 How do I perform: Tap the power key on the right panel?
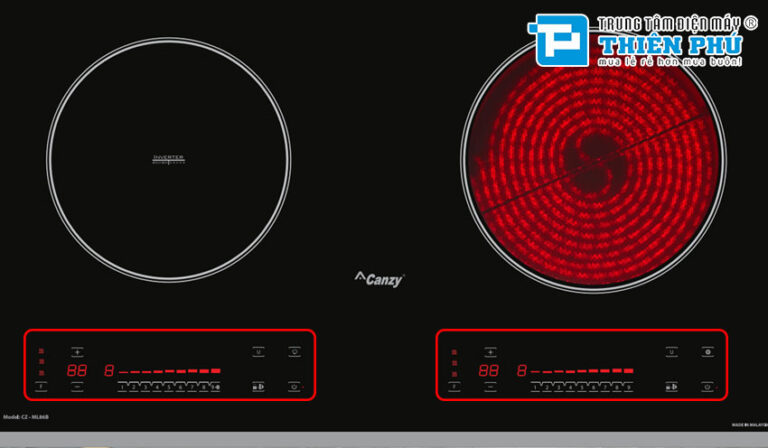pyautogui.click(x=707, y=387)
